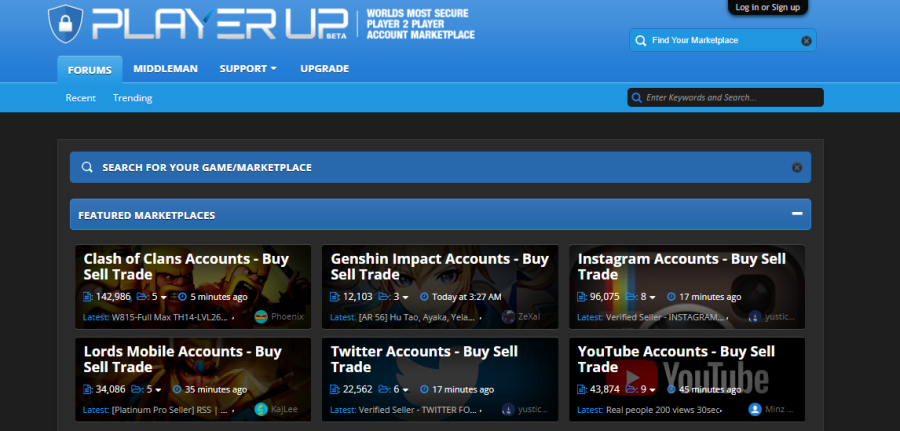The height and width of the screenshot is (431, 900).
Task: Open KajLee avatar on Lords Mobile card
Action: pos(261,410)
